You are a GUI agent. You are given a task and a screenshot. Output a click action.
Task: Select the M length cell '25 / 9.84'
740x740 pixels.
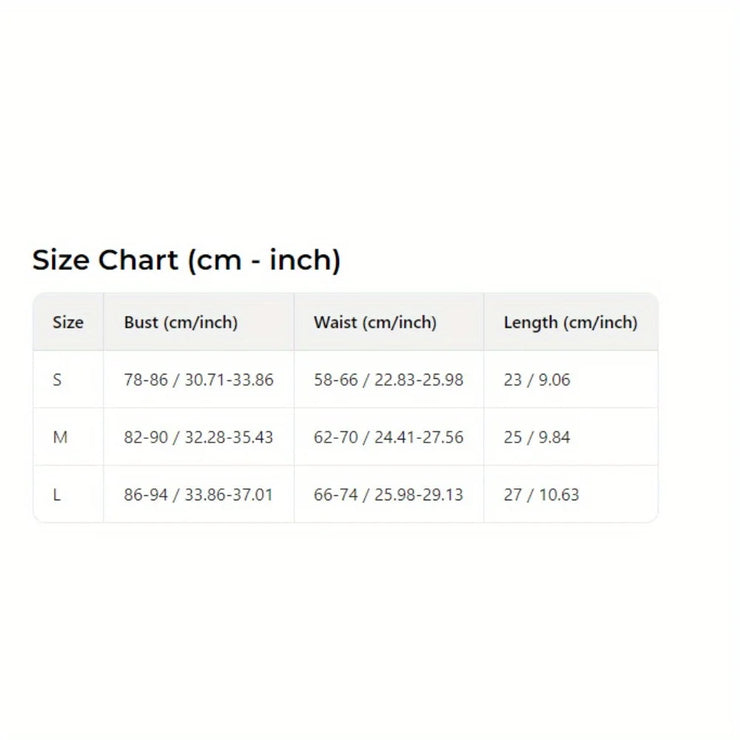click(537, 437)
